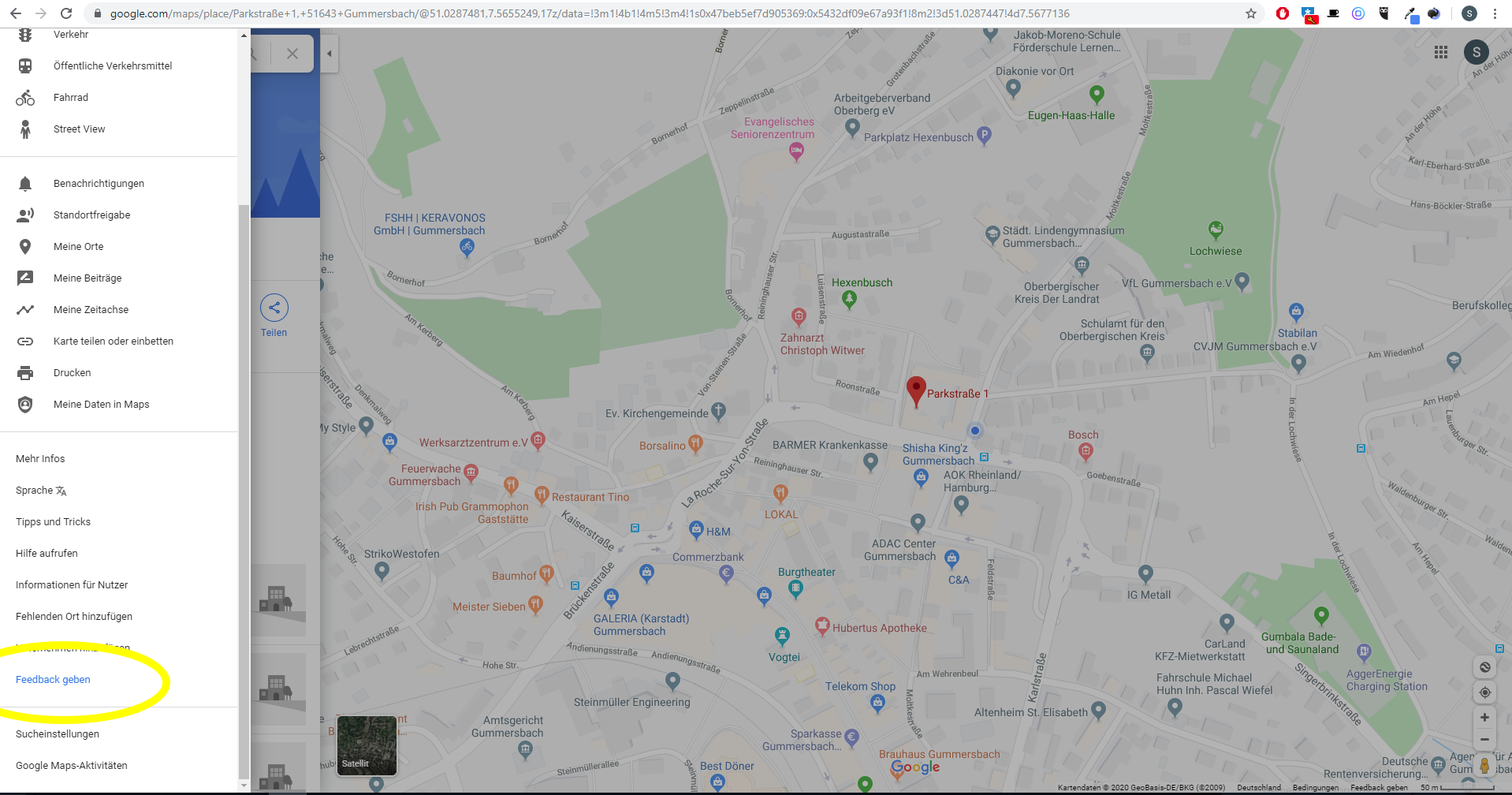Open the Sprache language setting
The image size is (1512, 795).
41,491
